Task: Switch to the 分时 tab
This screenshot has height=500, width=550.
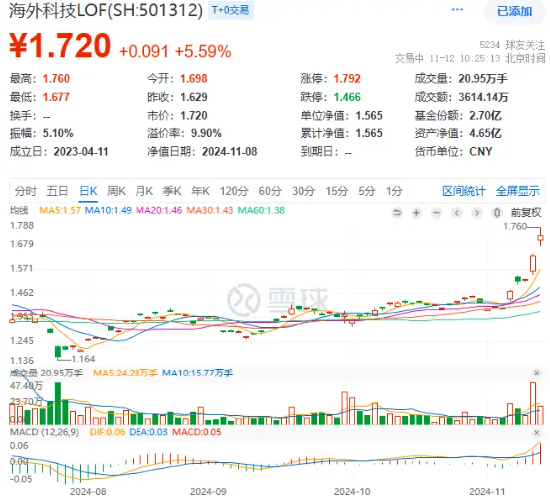Action: click(x=25, y=191)
